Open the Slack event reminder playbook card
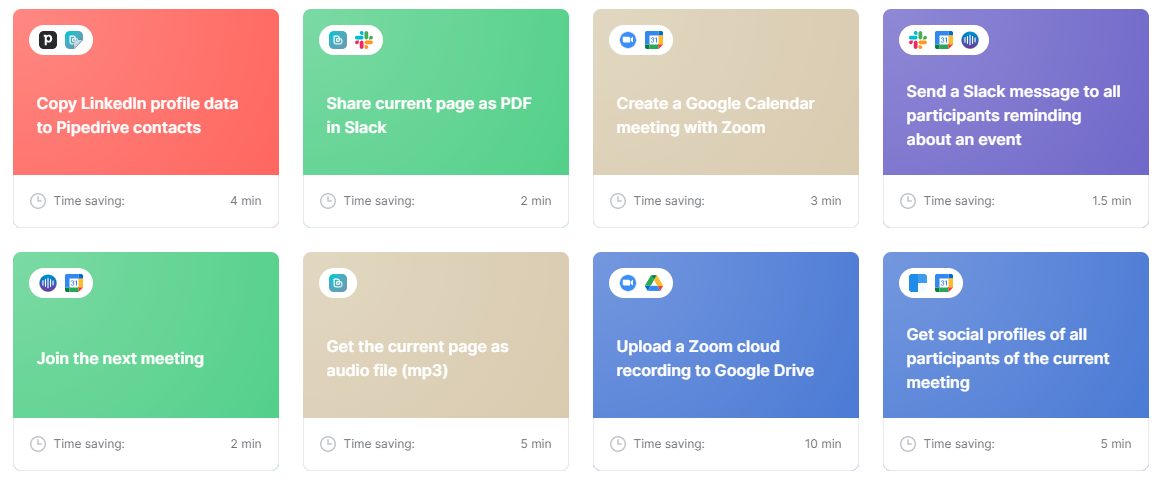The width and height of the screenshot is (1165, 484). tap(1013, 115)
